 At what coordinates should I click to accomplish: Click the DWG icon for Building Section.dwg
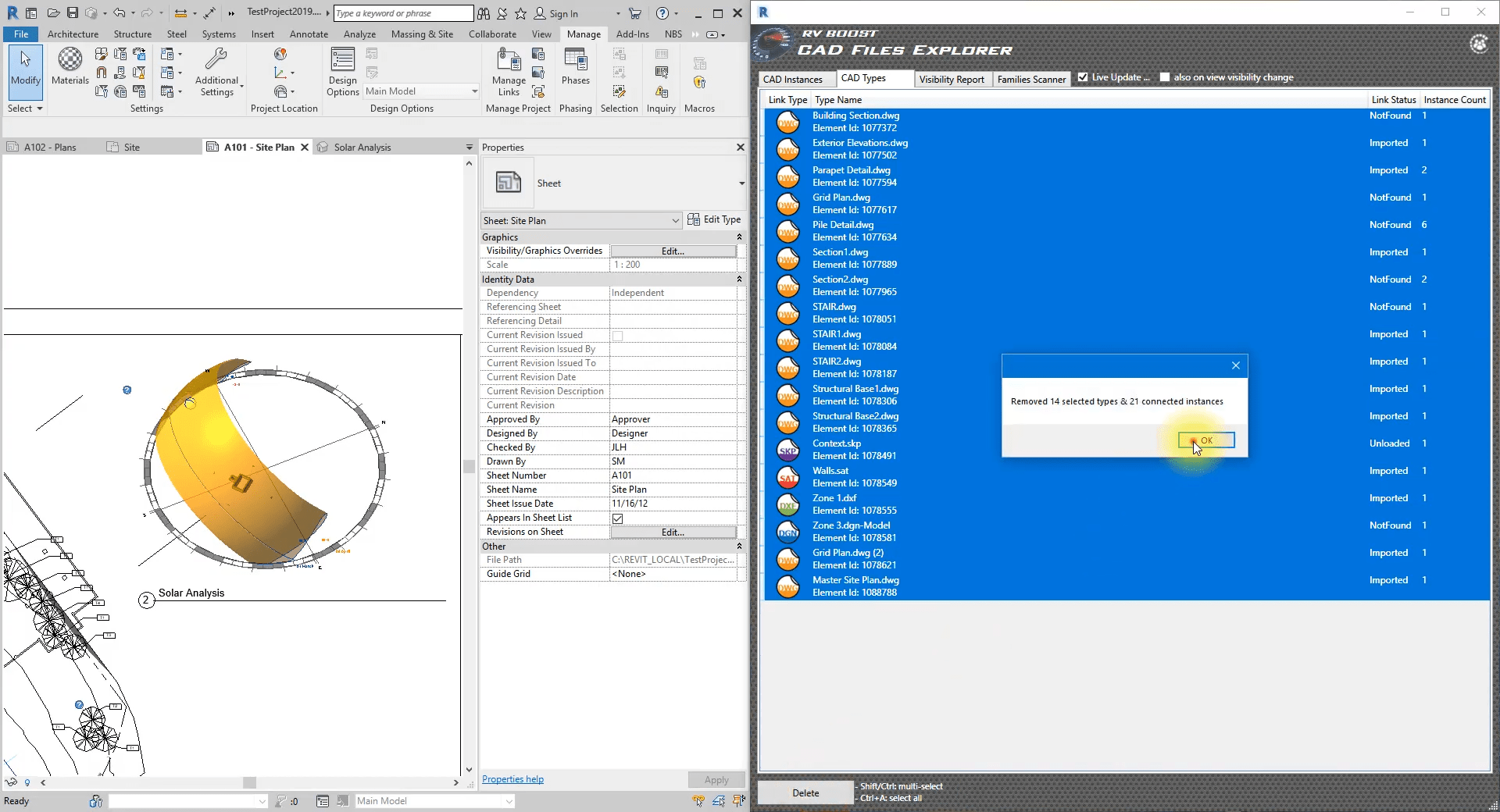click(787, 122)
